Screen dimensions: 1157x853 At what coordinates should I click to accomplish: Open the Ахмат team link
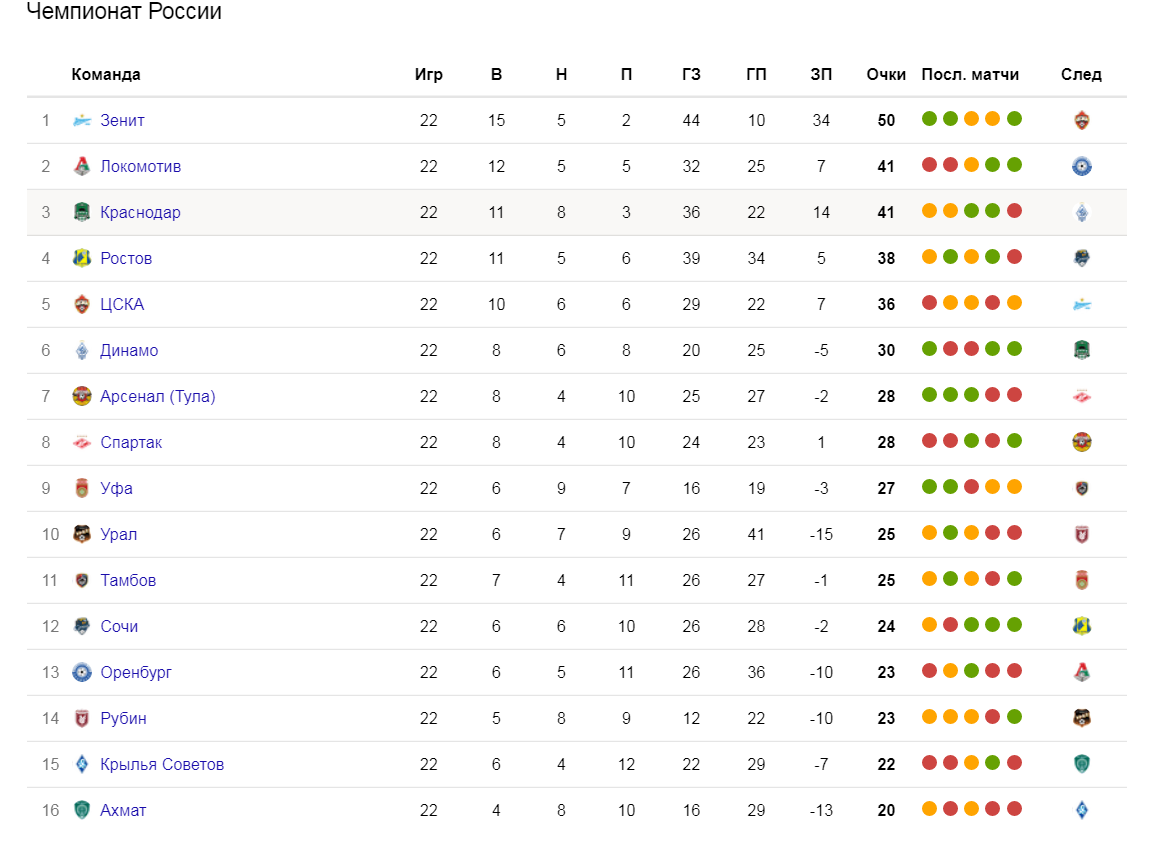pos(123,810)
